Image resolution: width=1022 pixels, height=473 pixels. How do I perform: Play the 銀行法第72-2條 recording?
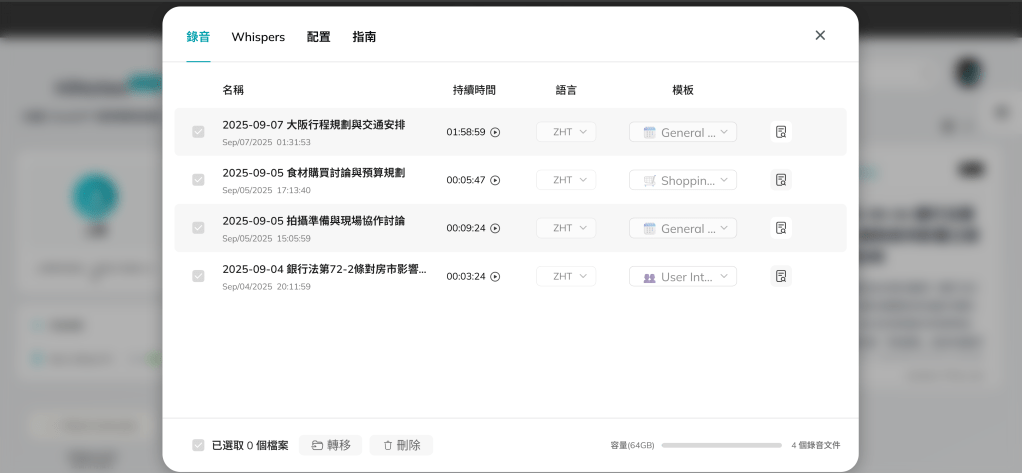(495, 276)
